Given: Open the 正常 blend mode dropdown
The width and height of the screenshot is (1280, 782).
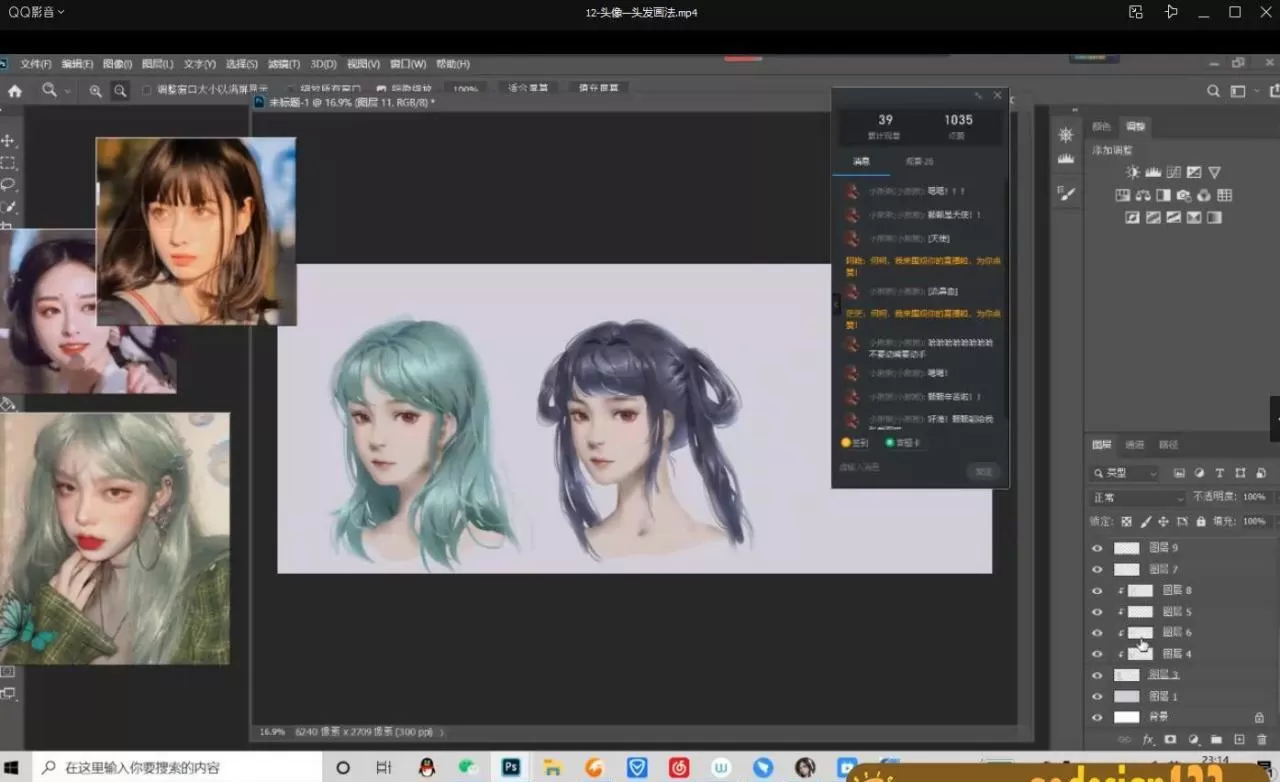Looking at the screenshot, I should coord(1137,497).
